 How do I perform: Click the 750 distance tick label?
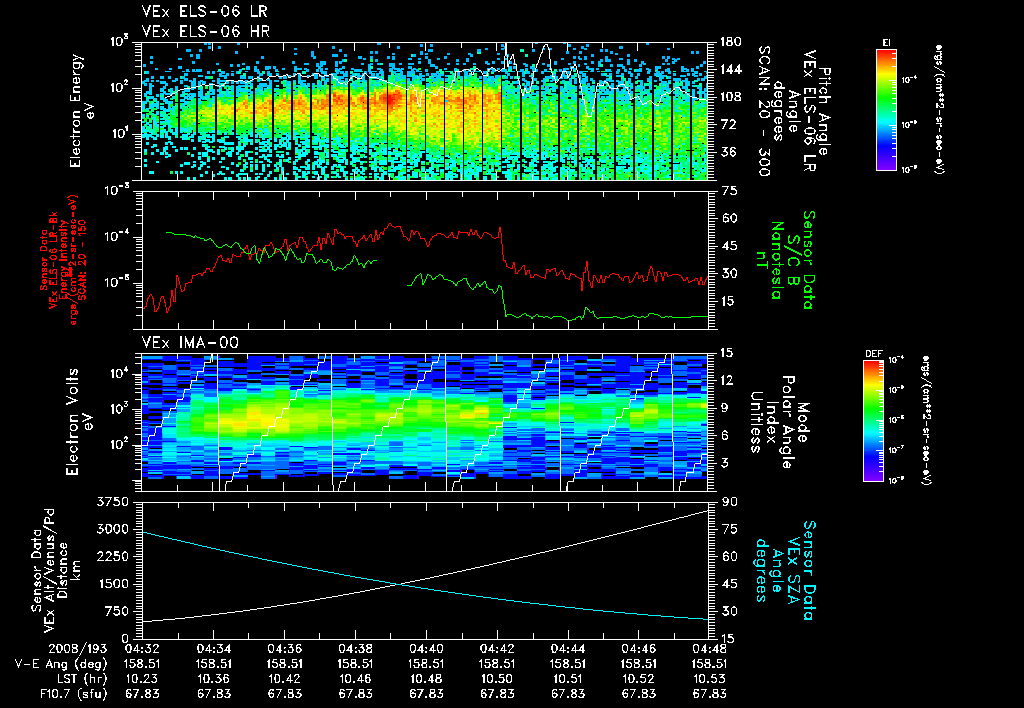(117, 611)
